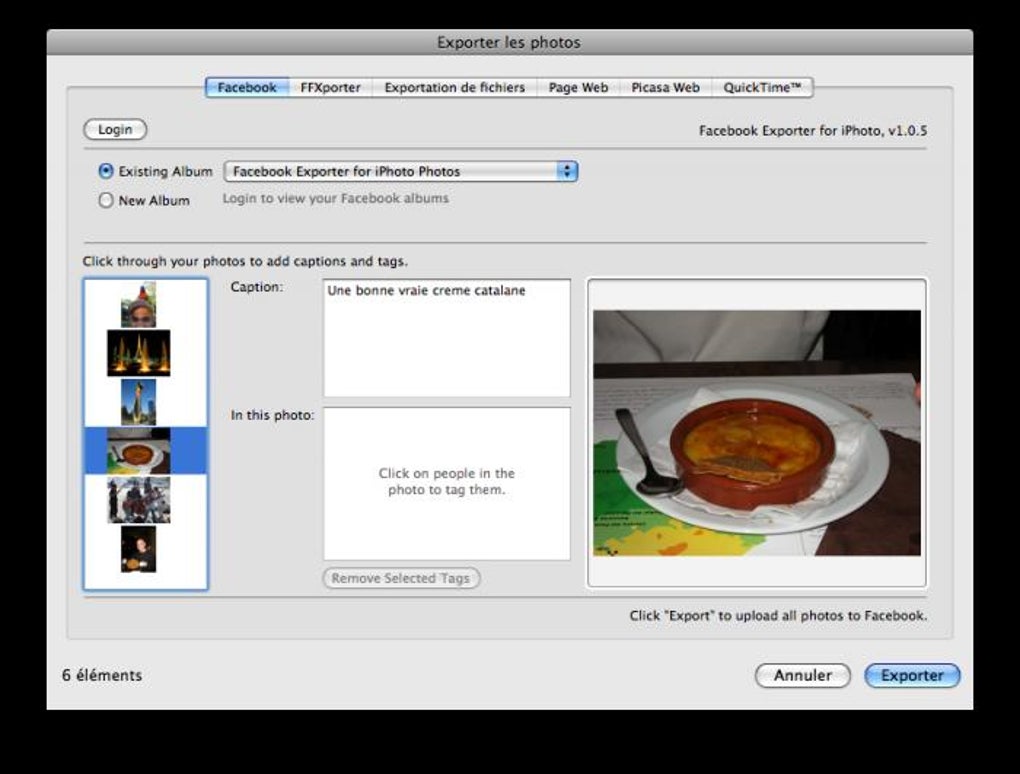This screenshot has height=774, width=1020.
Task: Select the illuminated fountains thumbnail
Action: [139, 353]
